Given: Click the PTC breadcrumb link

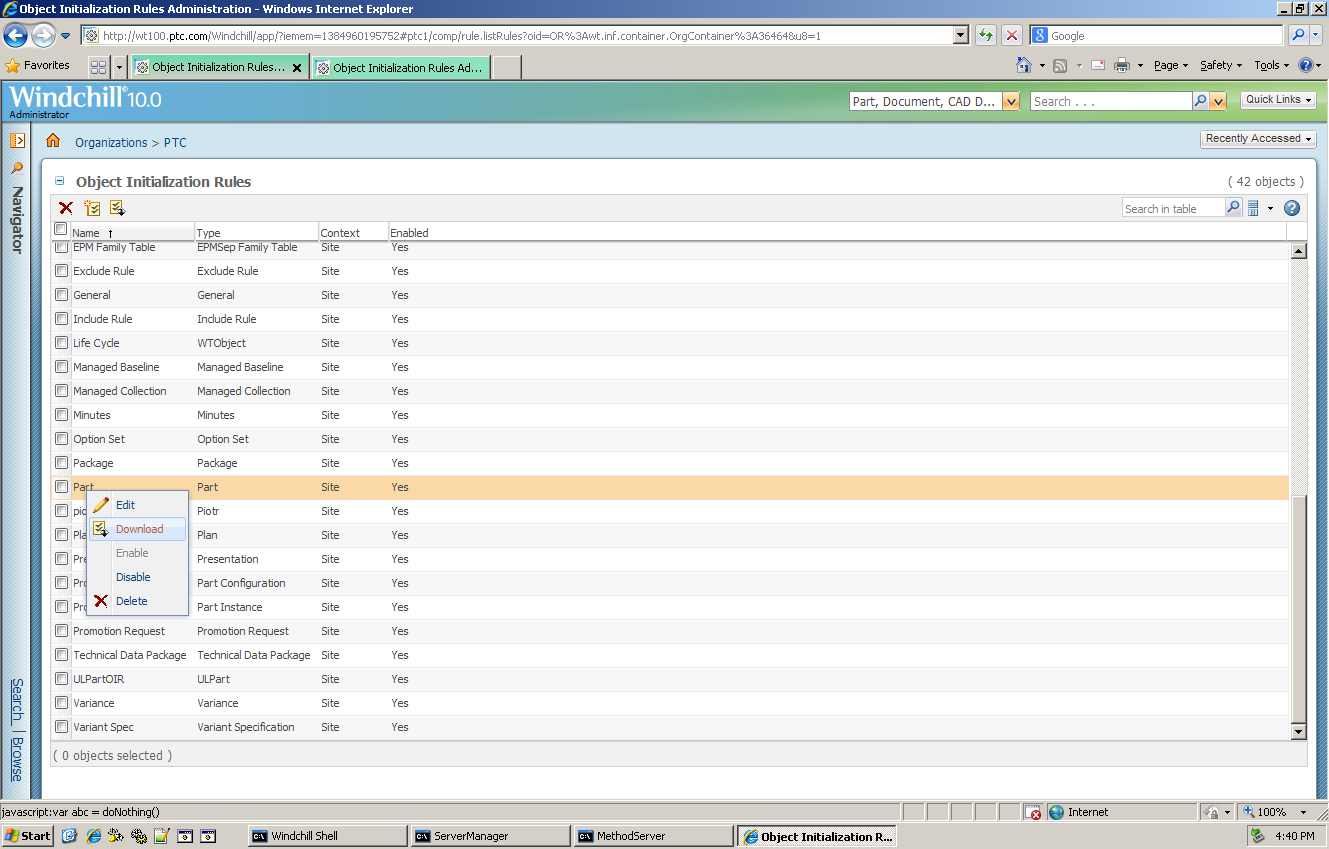Looking at the screenshot, I should [x=175, y=142].
